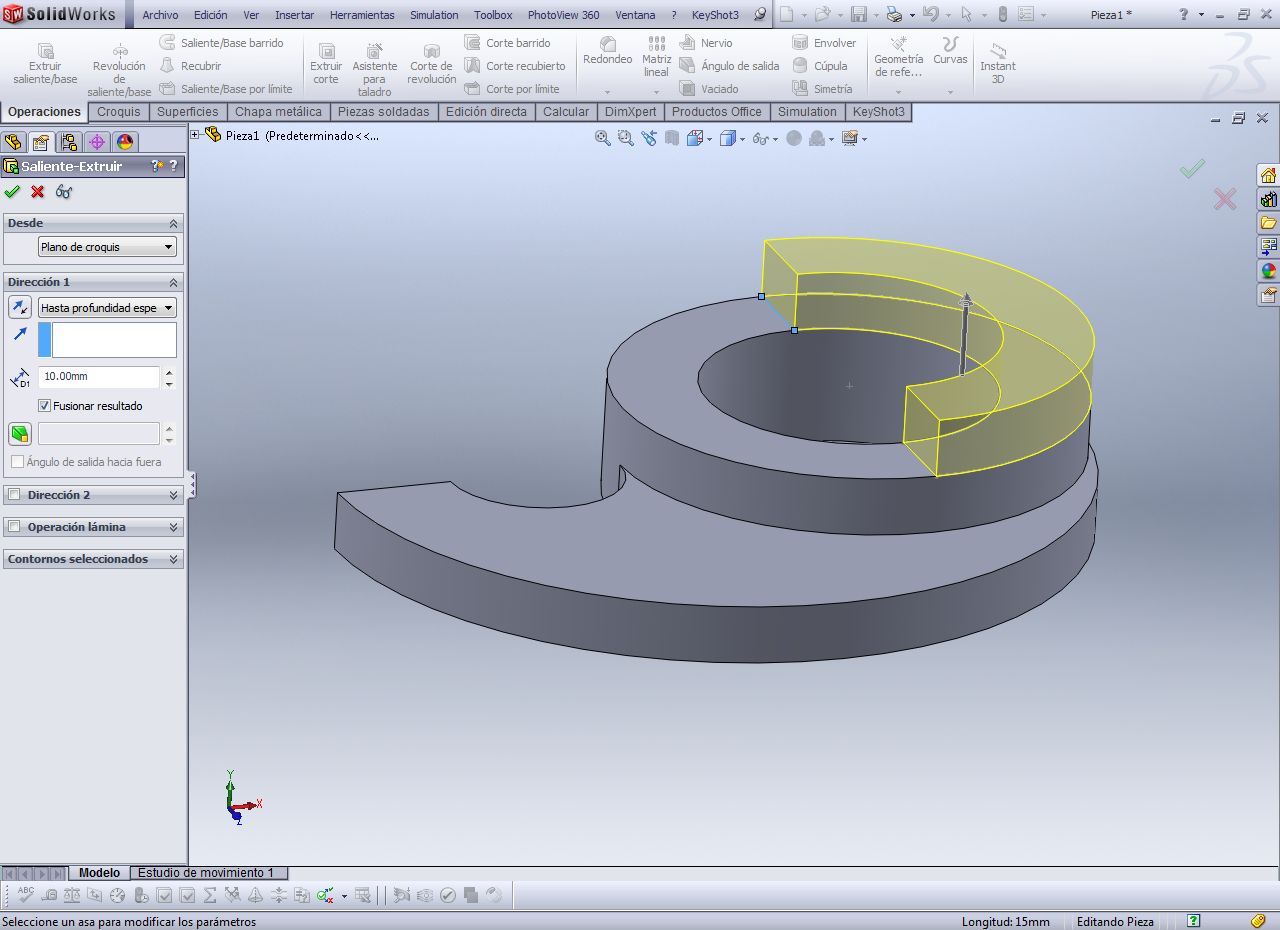Click Corte por límite button
The width and height of the screenshot is (1280, 930).
[512, 89]
